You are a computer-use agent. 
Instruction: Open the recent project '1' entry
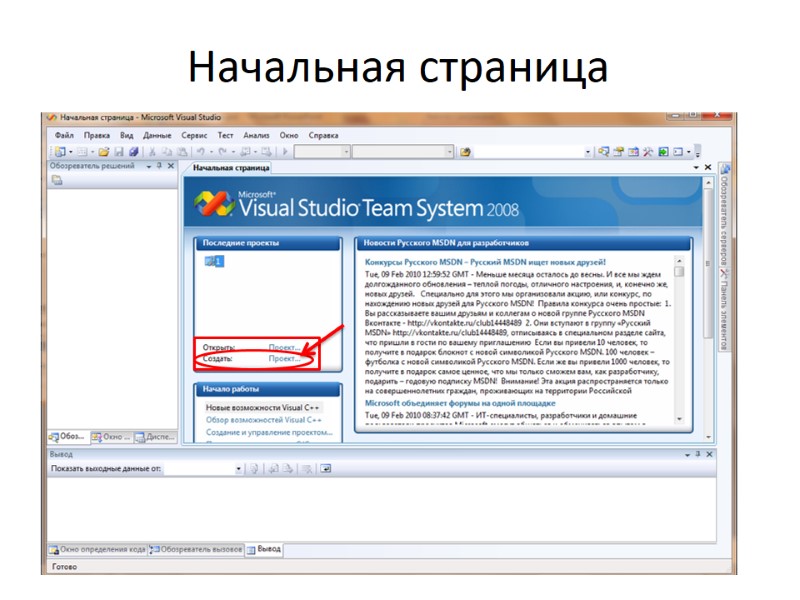pyautogui.click(x=214, y=261)
